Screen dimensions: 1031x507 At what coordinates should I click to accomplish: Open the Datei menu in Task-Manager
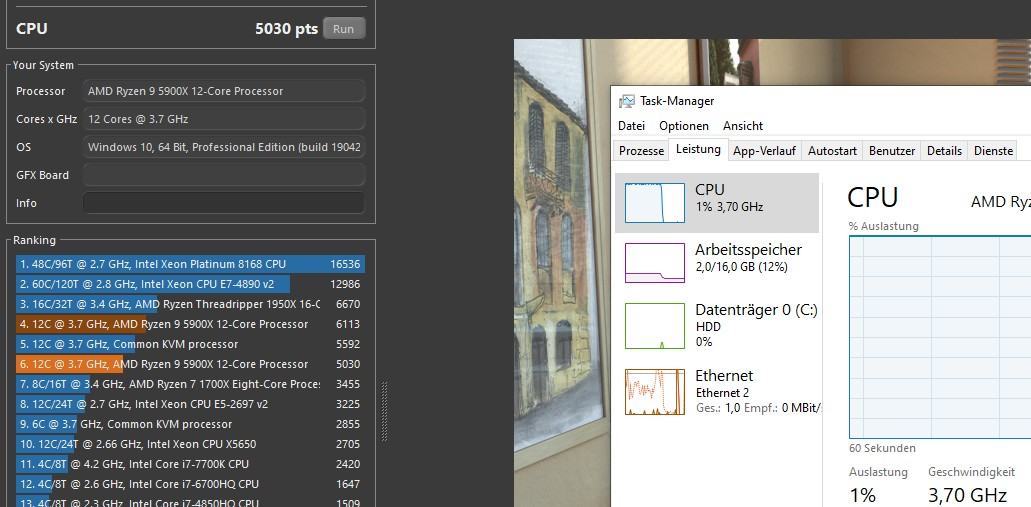(x=631, y=126)
